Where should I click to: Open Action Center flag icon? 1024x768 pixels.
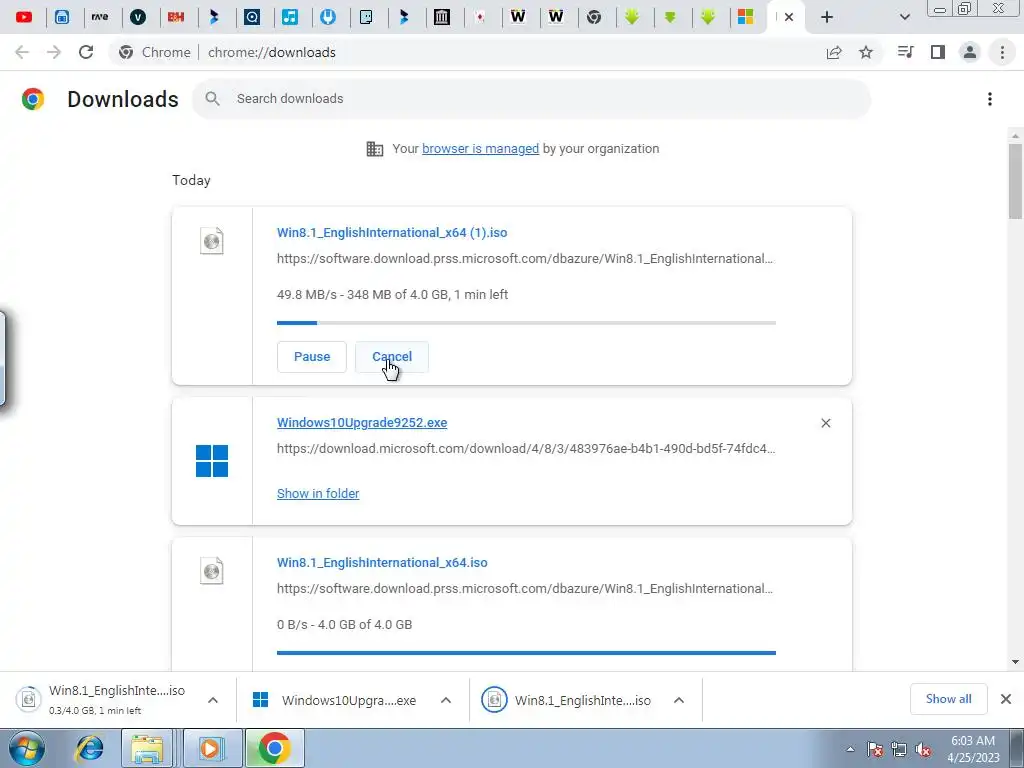[x=874, y=749]
